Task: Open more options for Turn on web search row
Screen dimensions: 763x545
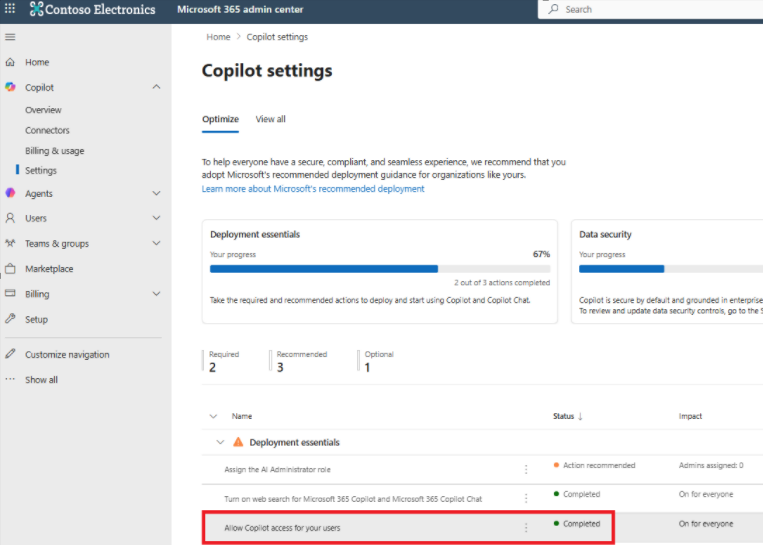Action: pos(526,499)
